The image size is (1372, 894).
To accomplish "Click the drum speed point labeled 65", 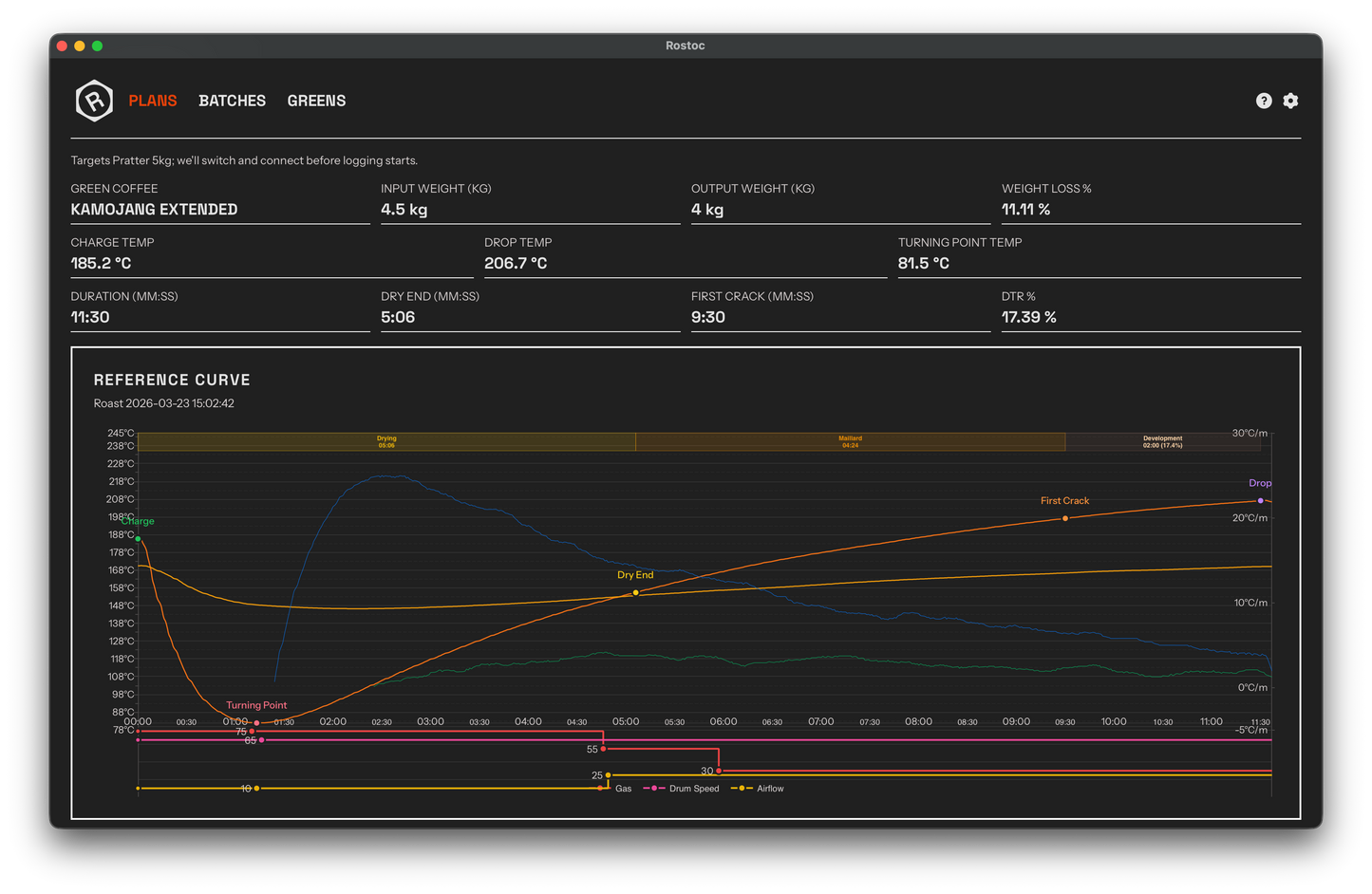I will pos(262,740).
